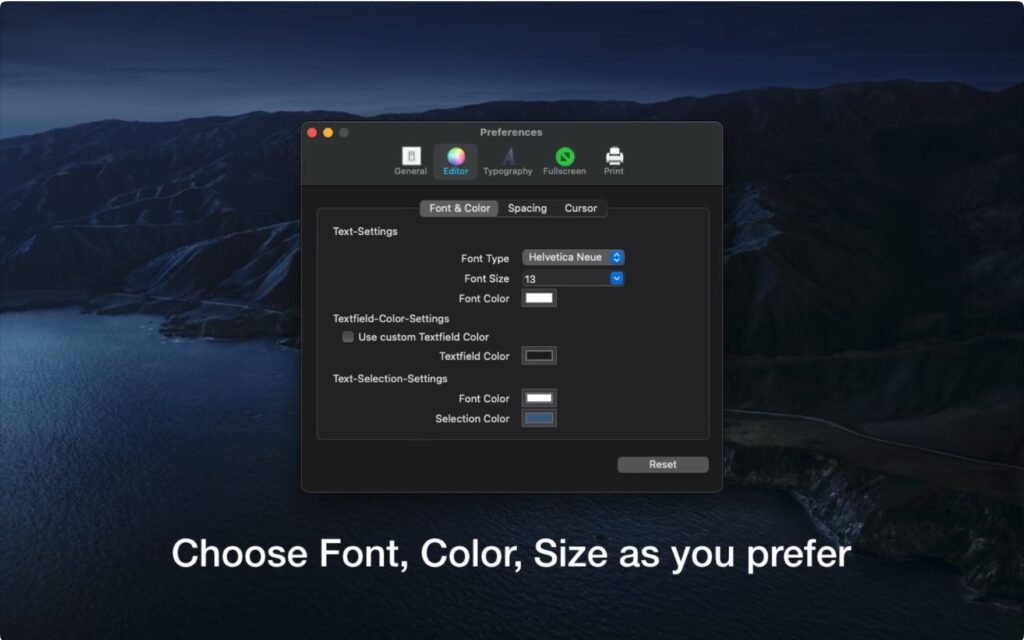Click the Helvetica Neue font selector
This screenshot has height=640, width=1024.
(x=565, y=257)
